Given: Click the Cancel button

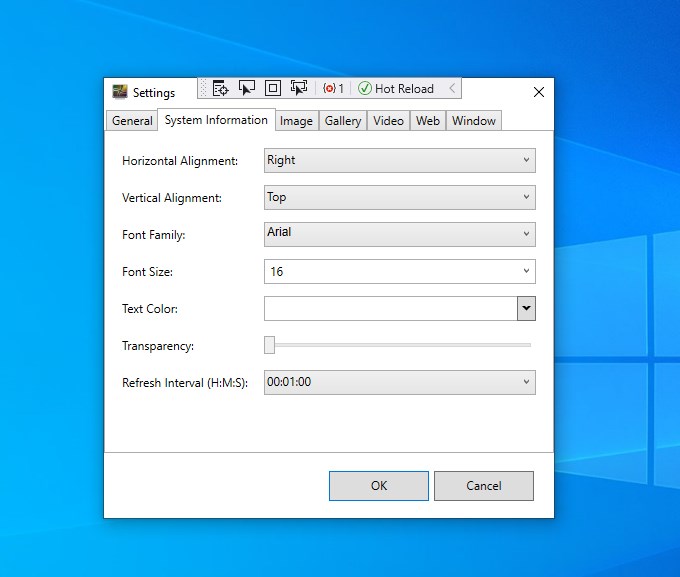Looking at the screenshot, I should pos(484,486).
